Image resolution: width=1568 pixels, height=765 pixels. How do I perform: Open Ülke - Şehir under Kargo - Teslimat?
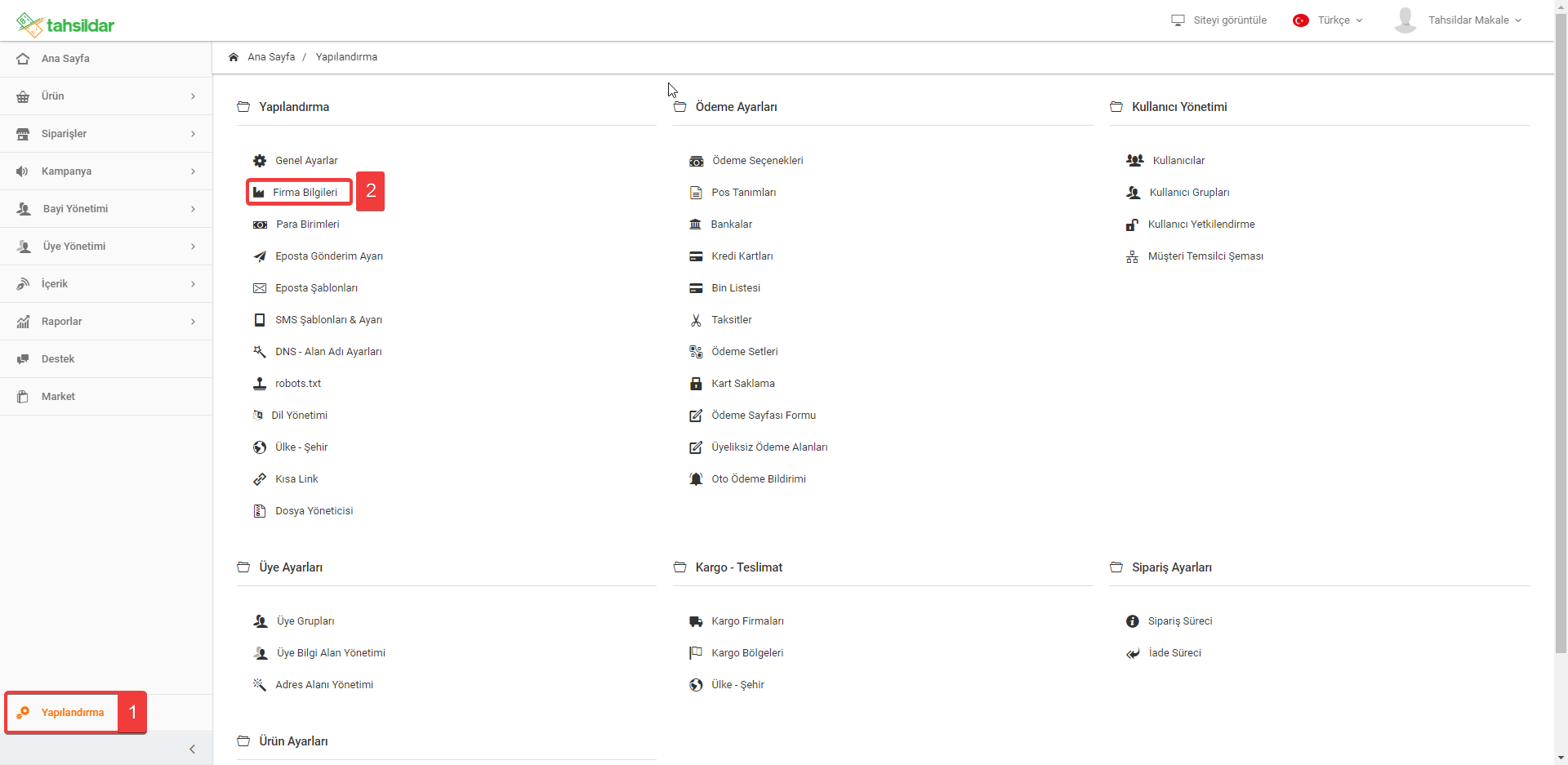737,685
